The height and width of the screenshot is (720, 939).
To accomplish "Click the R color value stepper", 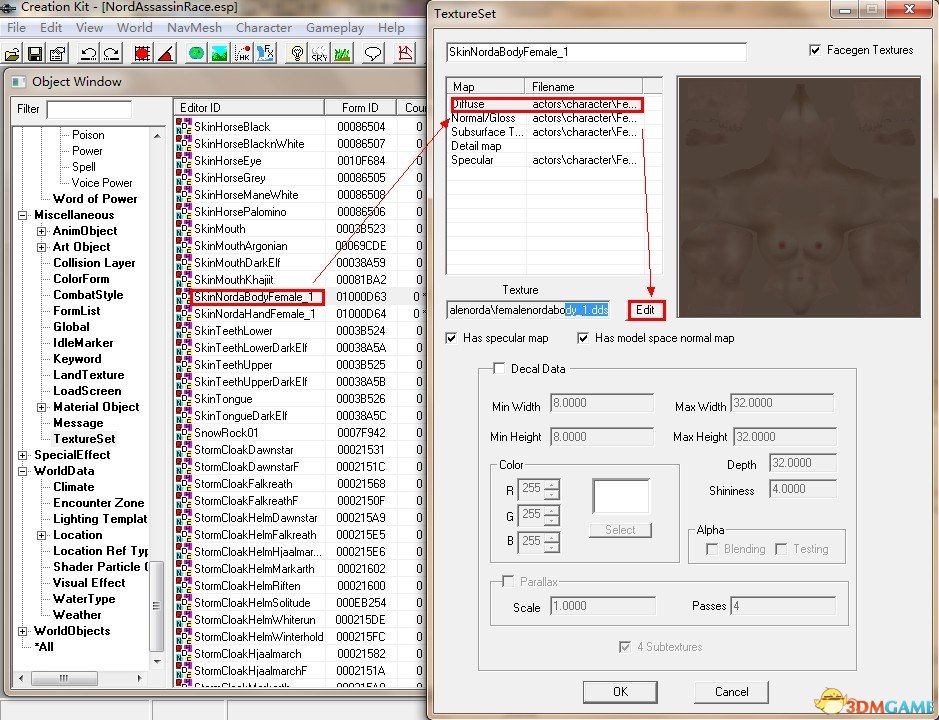I will (x=552, y=489).
